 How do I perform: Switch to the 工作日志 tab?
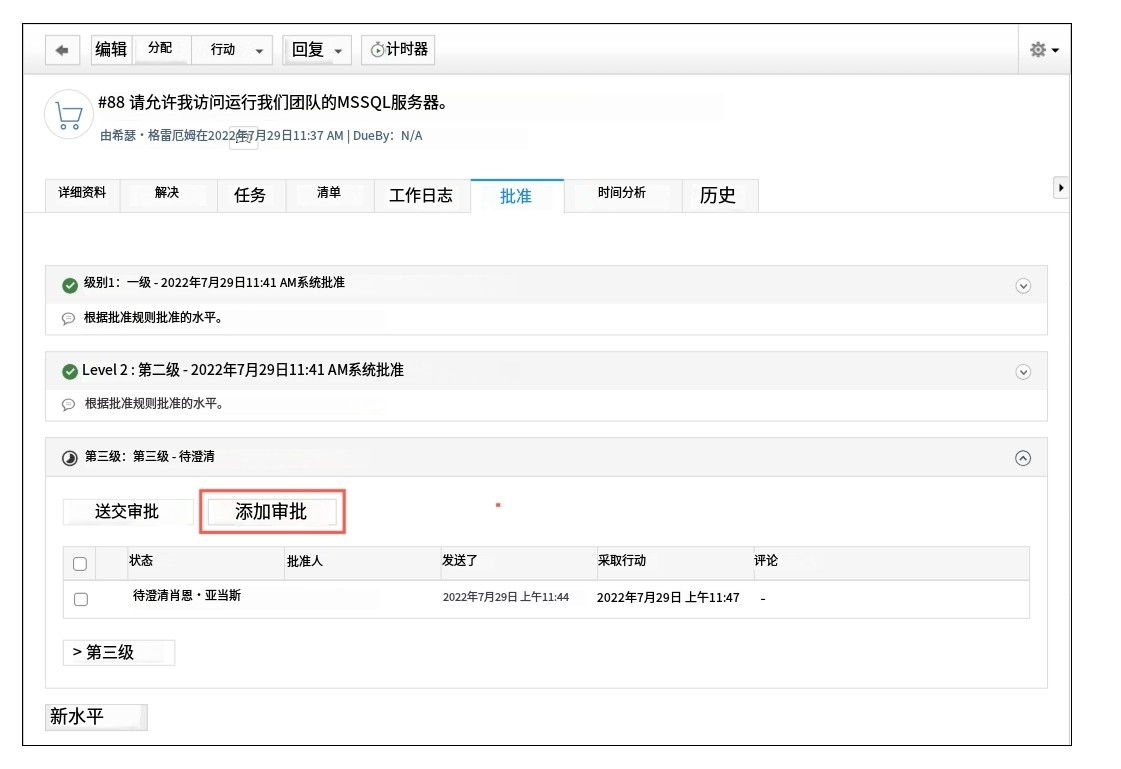point(421,196)
